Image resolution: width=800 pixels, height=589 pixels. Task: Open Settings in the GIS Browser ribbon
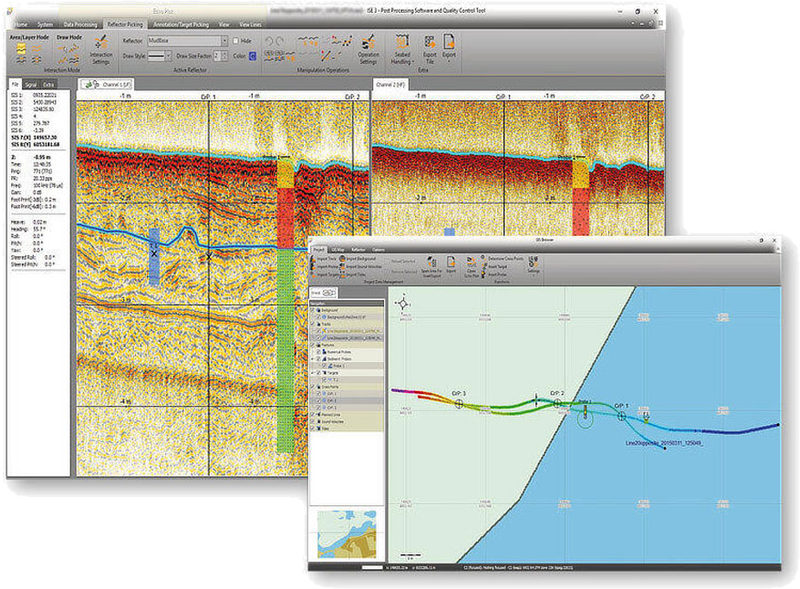[533, 265]
